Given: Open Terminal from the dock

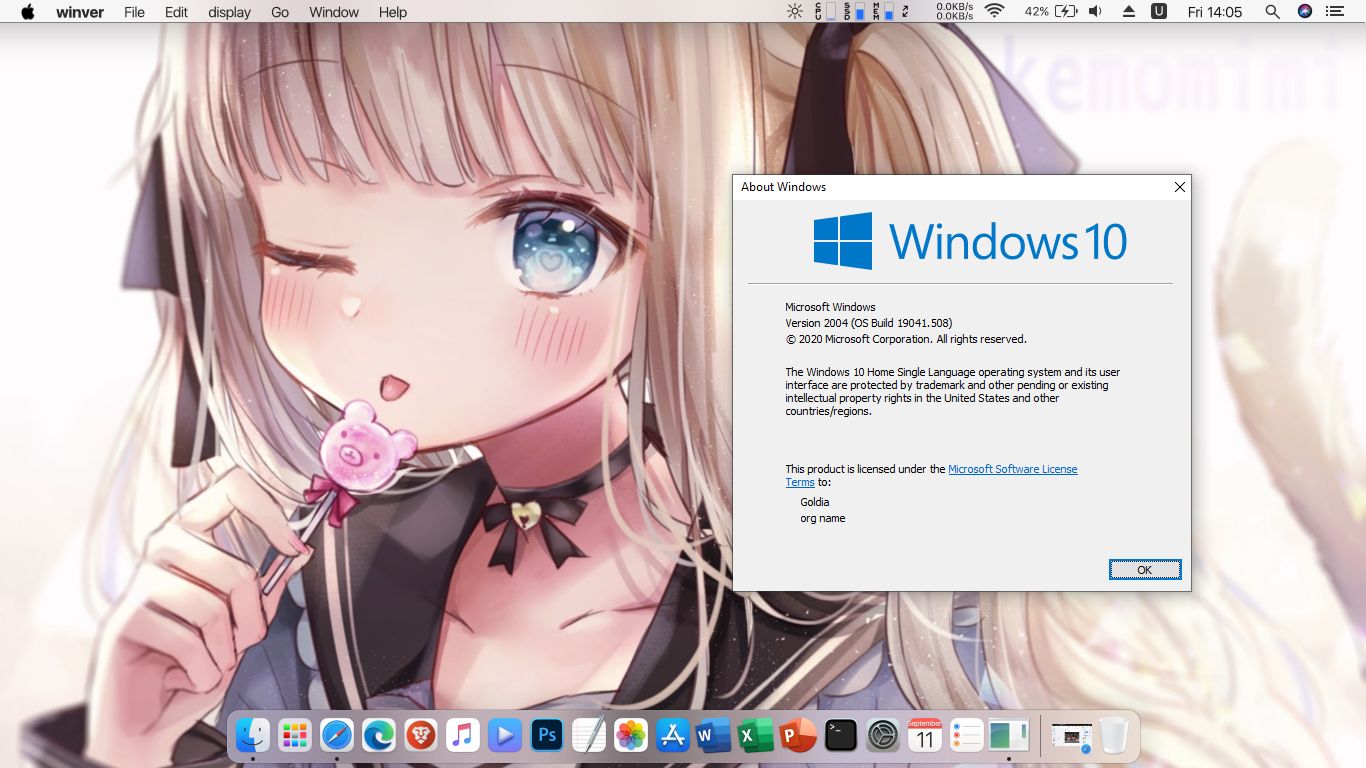Looking at the screenshot, I should pyautogui.click(x=840, y=736).
